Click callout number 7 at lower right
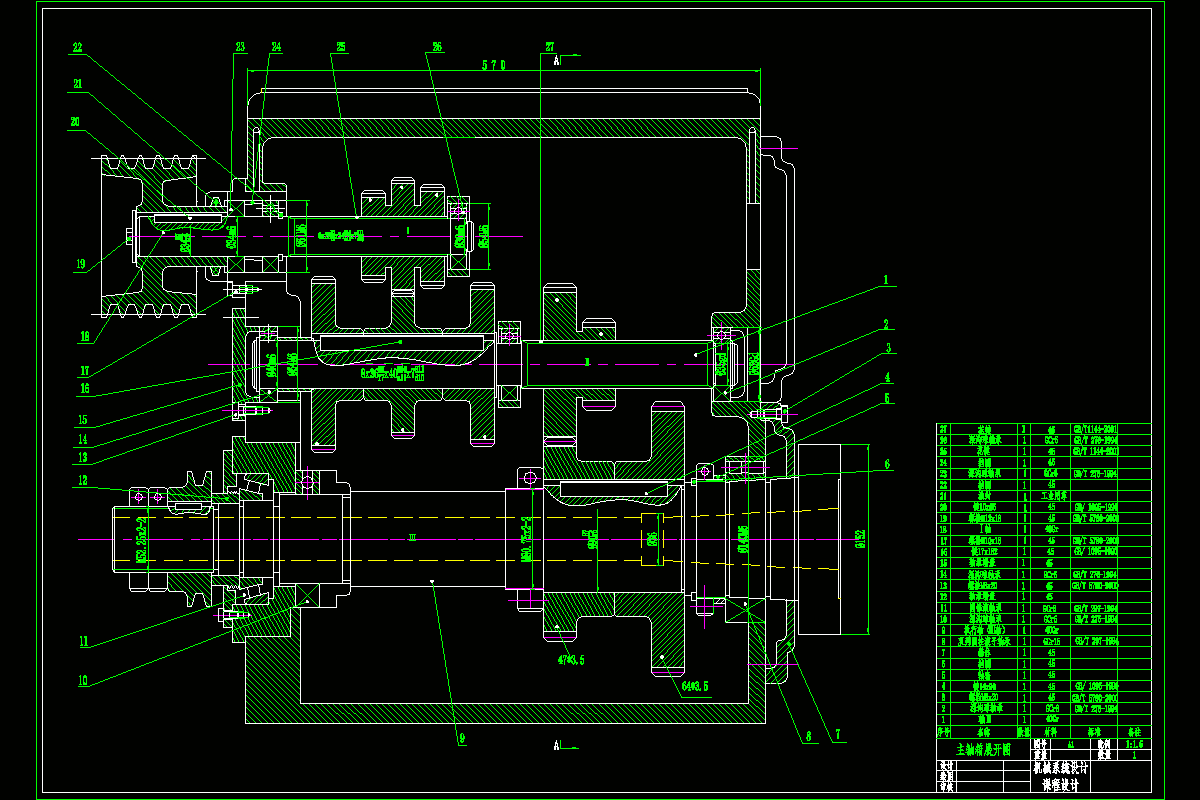The width and height of the screenshot is (1200, 800). (x=838, y=735)
